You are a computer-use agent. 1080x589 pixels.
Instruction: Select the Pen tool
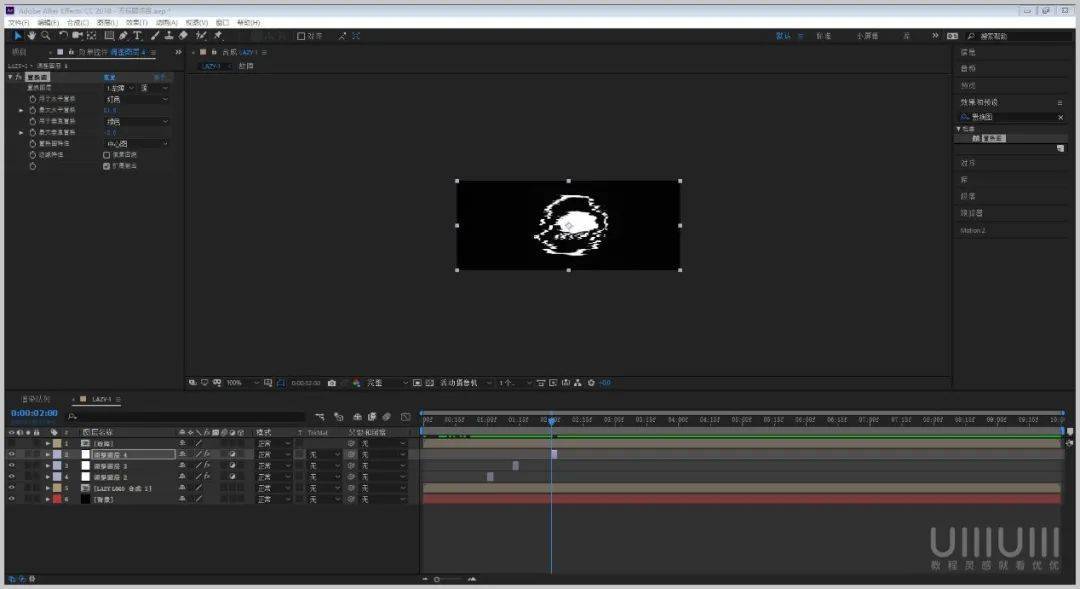(123, 36)
